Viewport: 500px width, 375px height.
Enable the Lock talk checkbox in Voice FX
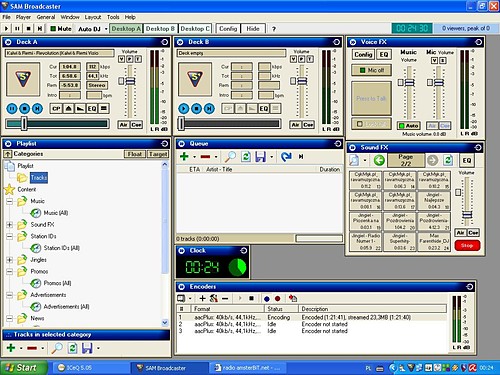click(360, 124)
